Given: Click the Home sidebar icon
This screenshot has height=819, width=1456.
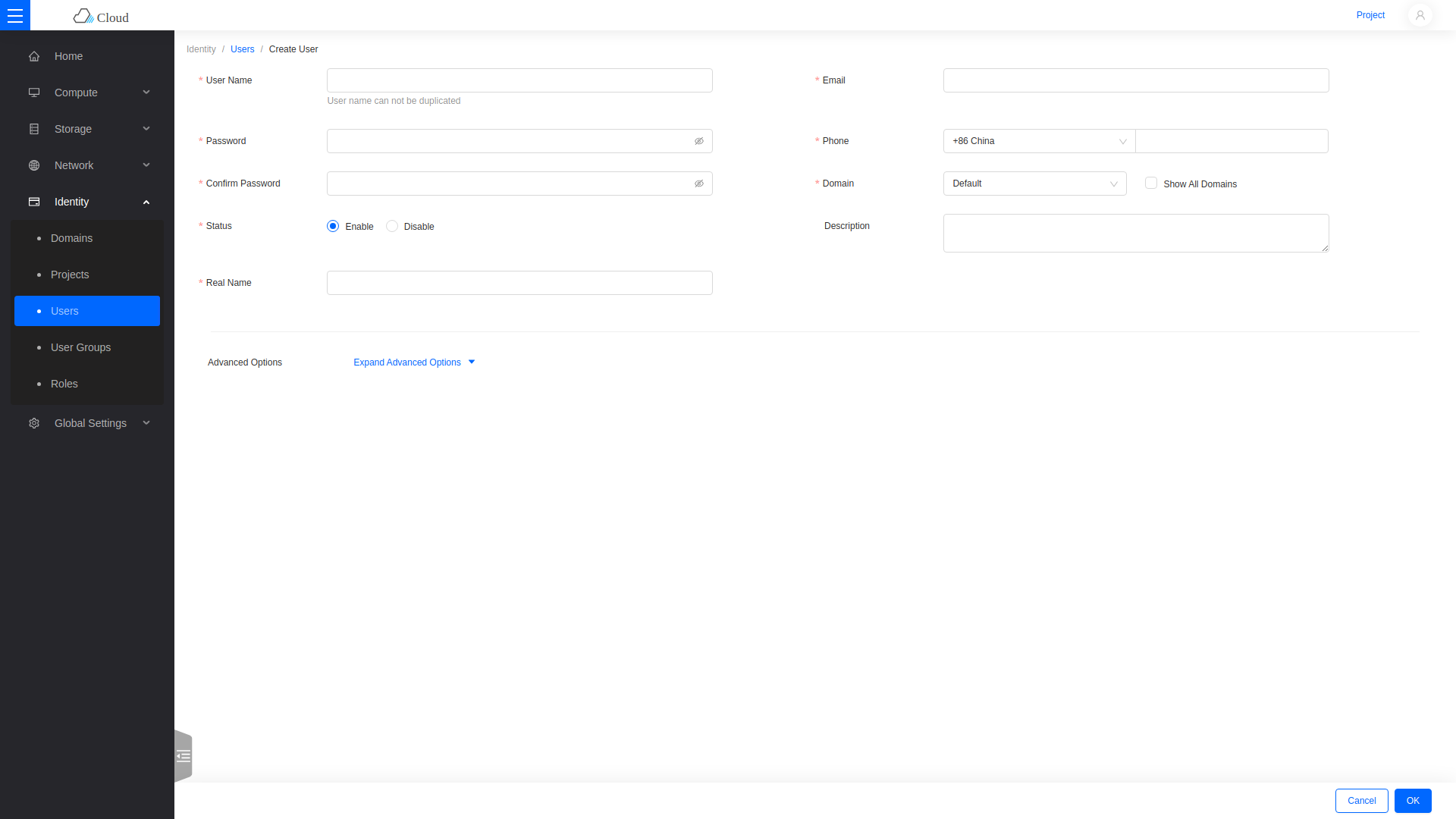Looking at the screenshot, I should pyautogui.click(x=34, y=56).
